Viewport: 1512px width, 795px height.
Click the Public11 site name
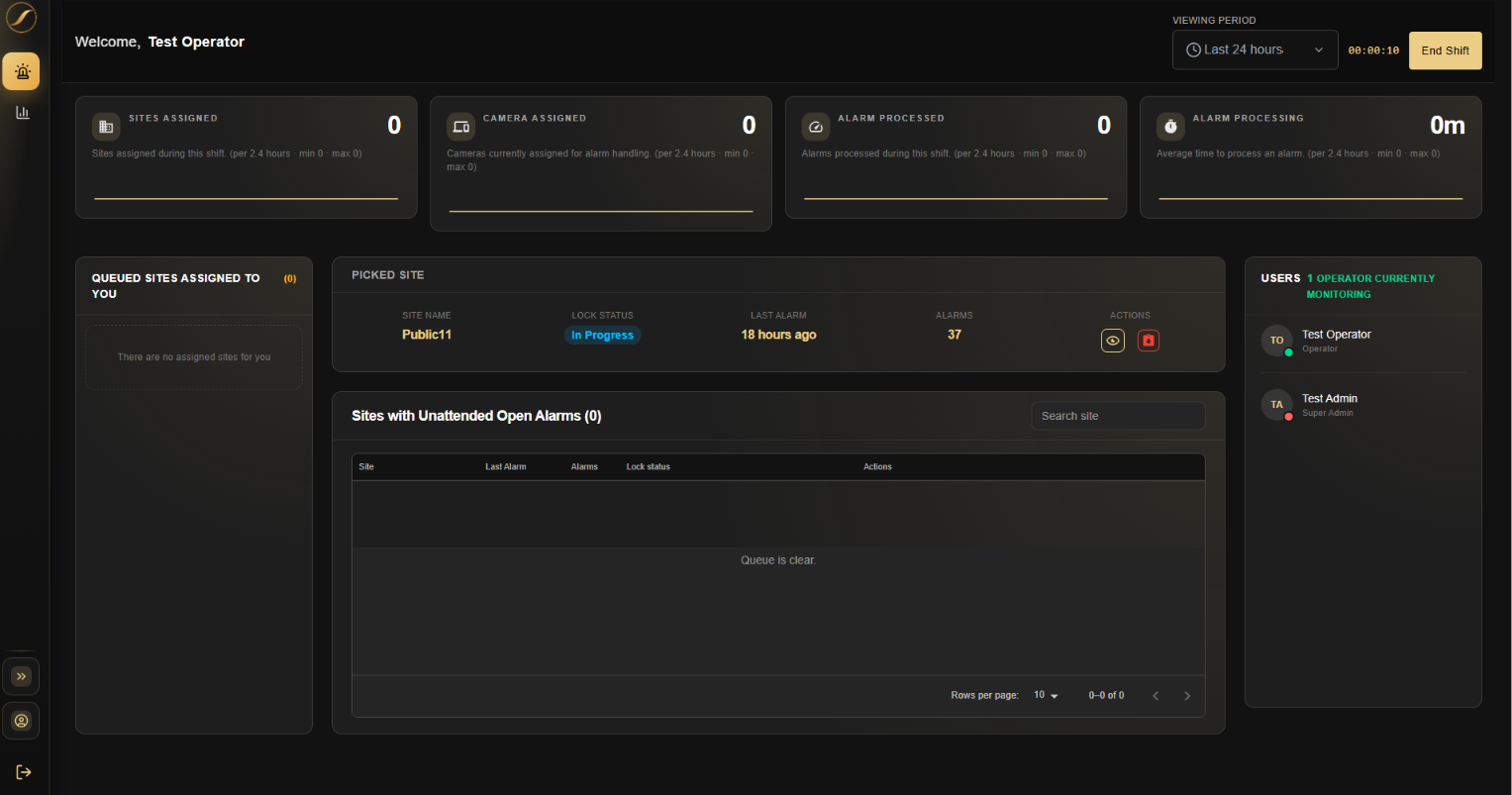(x=427, y=335)
